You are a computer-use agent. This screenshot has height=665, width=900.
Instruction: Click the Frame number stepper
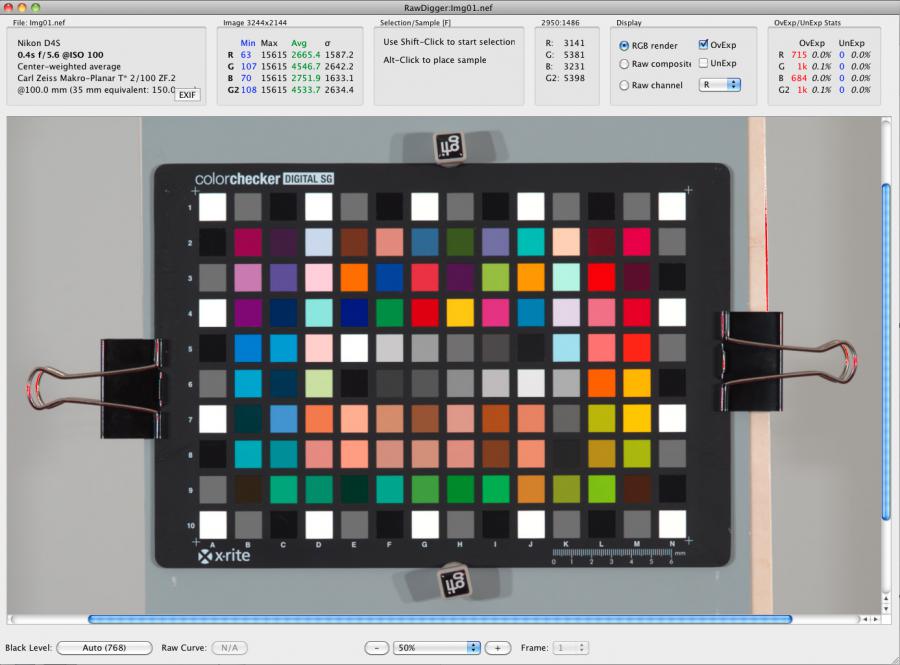(581, 648)
